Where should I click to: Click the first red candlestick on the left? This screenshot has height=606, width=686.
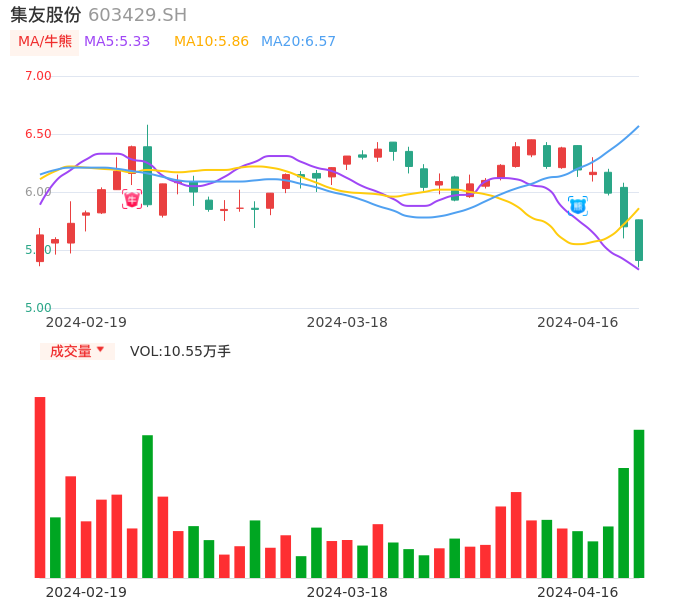[x=40, y=248]
